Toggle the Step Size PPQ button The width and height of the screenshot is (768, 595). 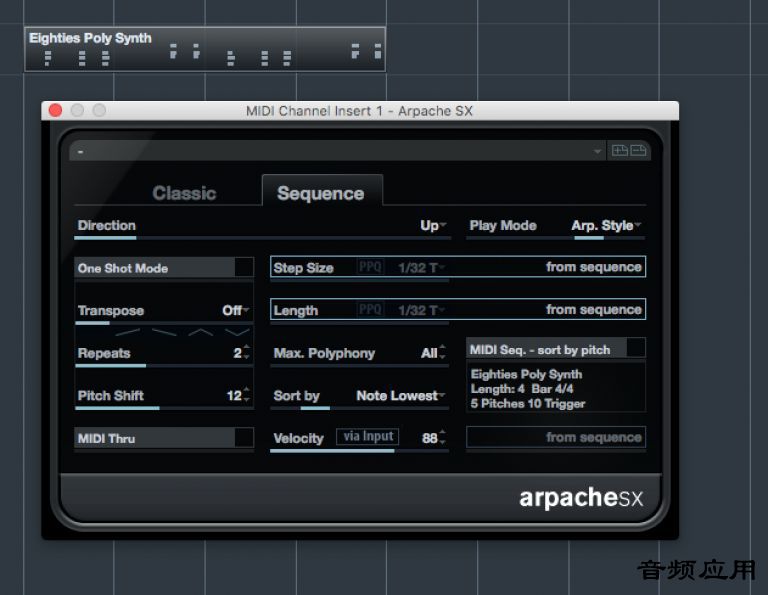[x=370, y=267]
